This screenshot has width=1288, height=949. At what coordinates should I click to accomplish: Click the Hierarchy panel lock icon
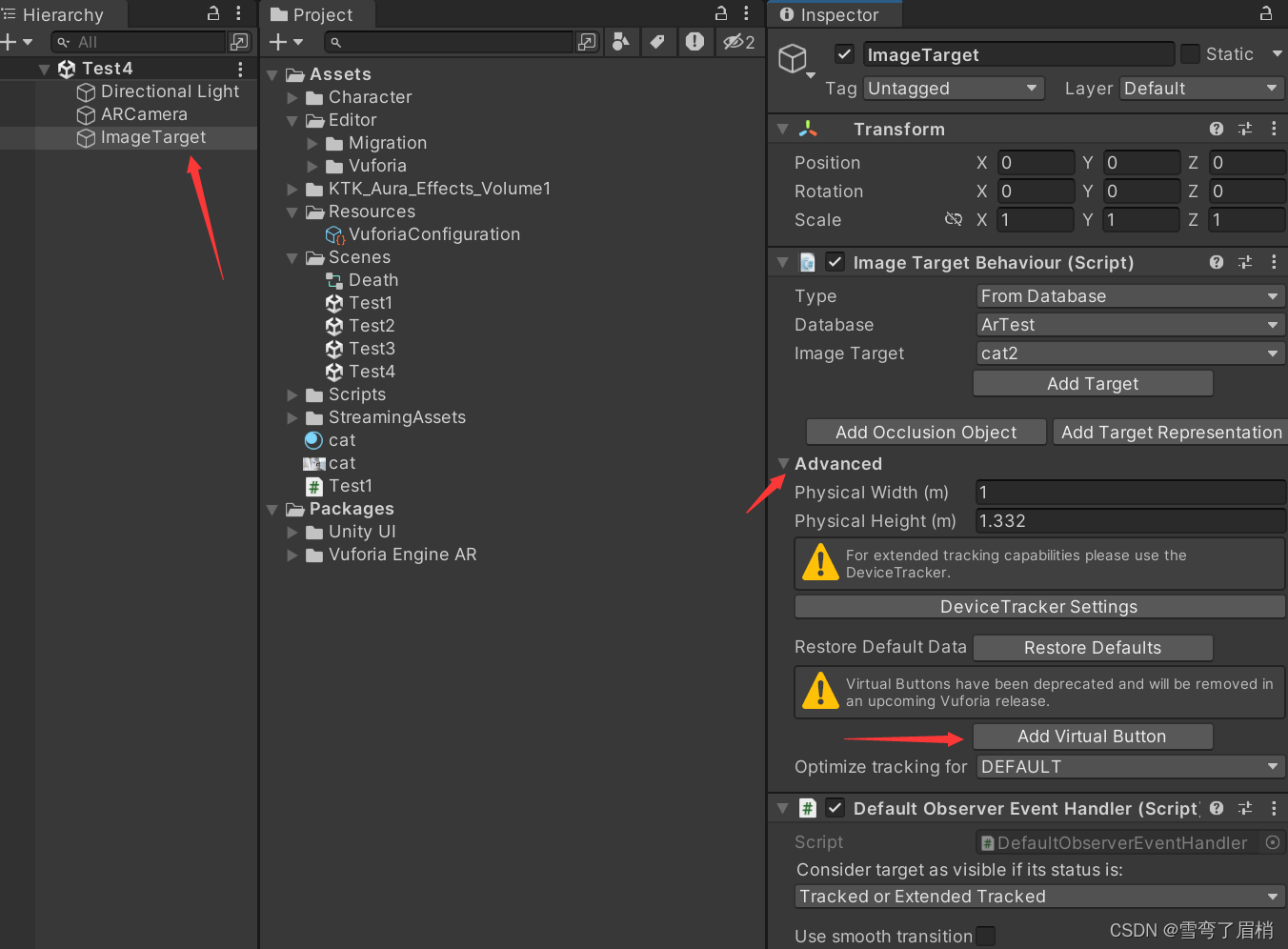pos(213,13)
